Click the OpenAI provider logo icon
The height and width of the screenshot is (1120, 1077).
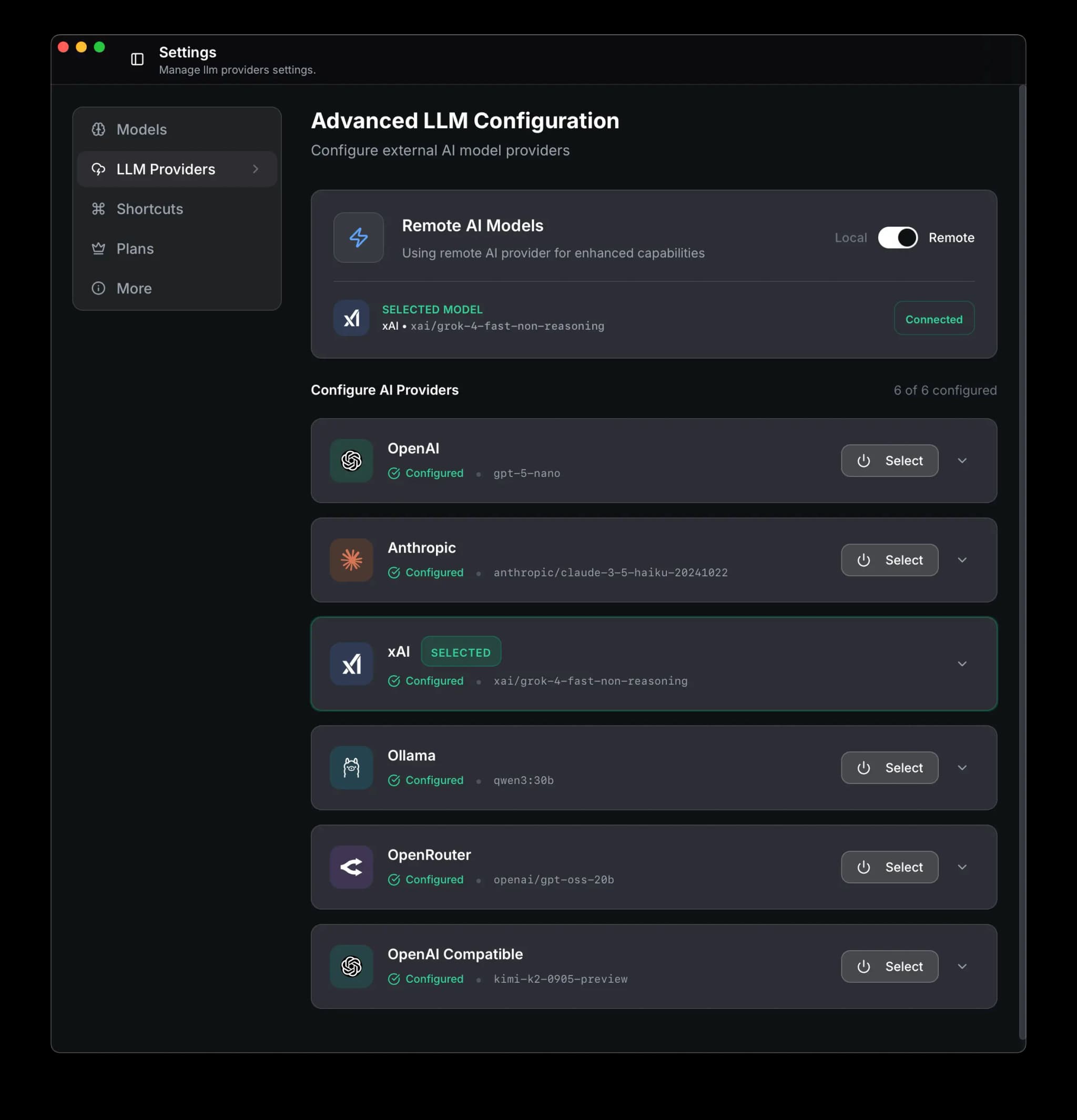click(x=351, y=461)
